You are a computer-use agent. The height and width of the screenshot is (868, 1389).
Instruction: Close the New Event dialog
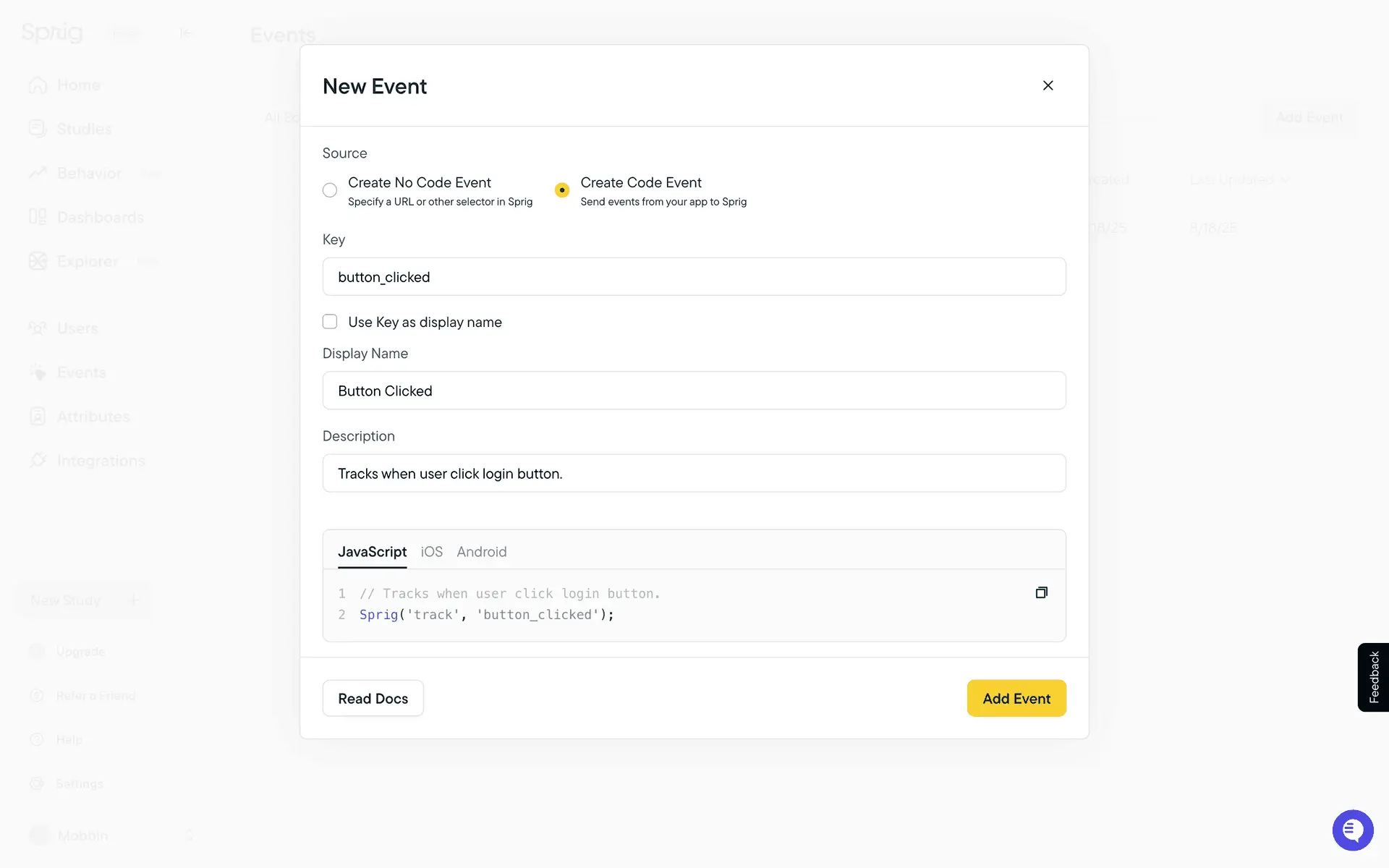click(1048, 85)
